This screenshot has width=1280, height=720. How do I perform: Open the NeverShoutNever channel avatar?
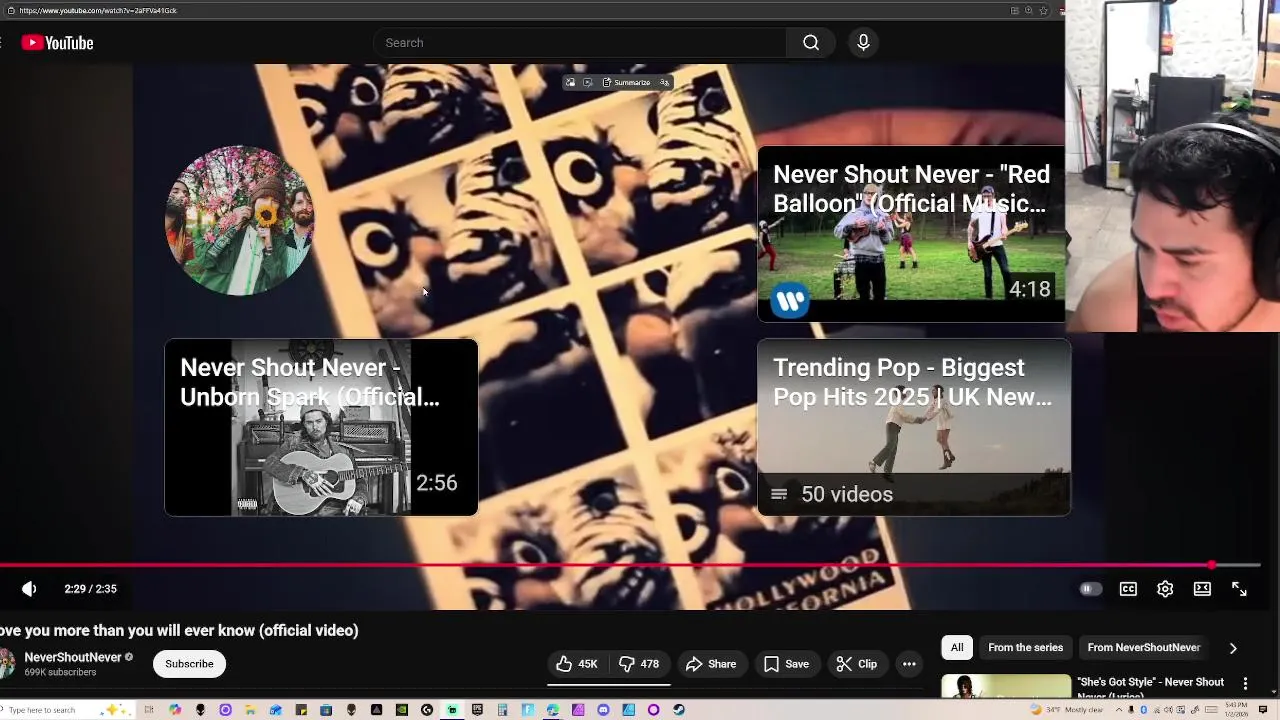tap(5, 664)
